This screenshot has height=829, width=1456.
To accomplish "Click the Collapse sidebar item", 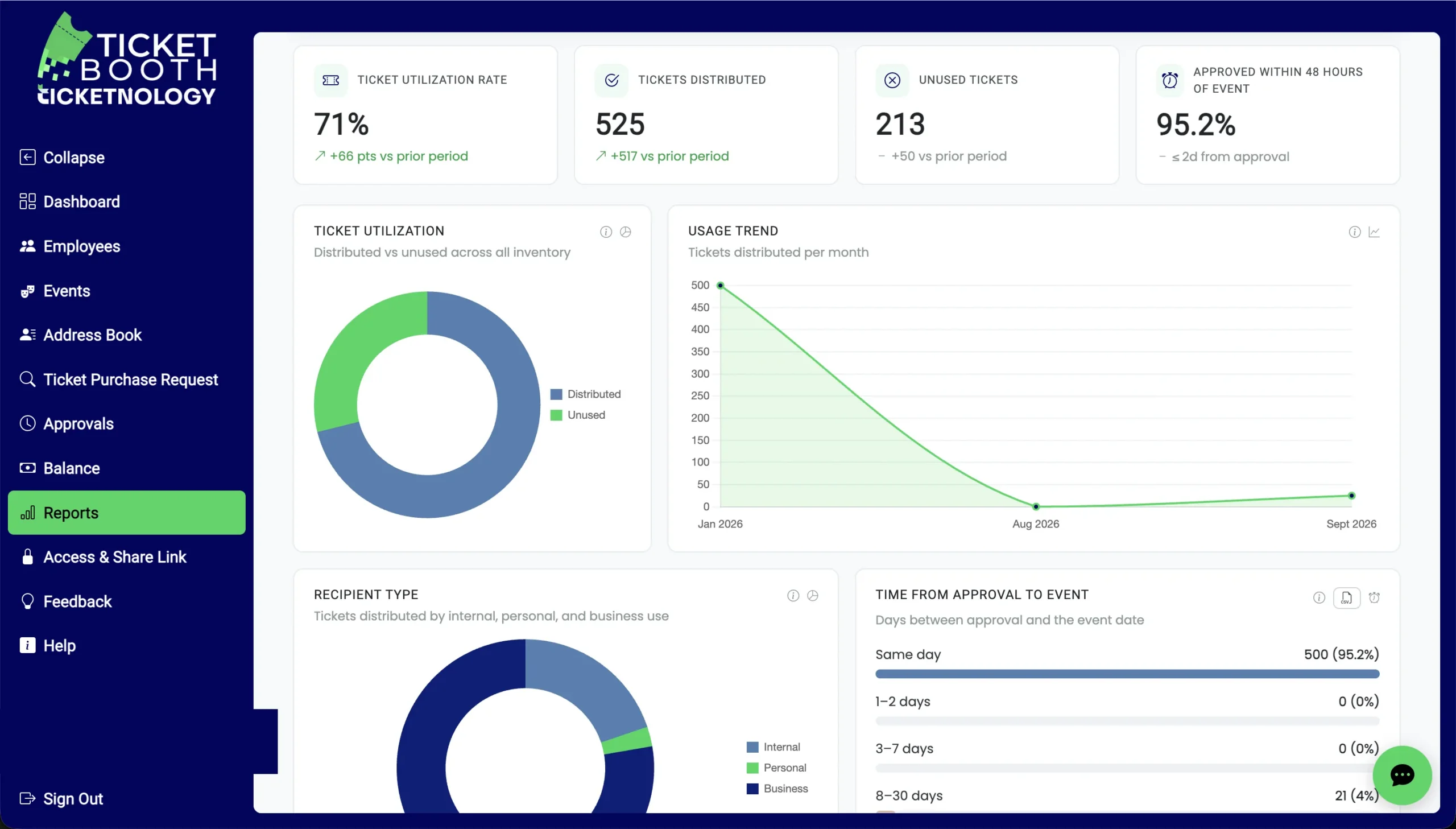I will tap(62, 157).
